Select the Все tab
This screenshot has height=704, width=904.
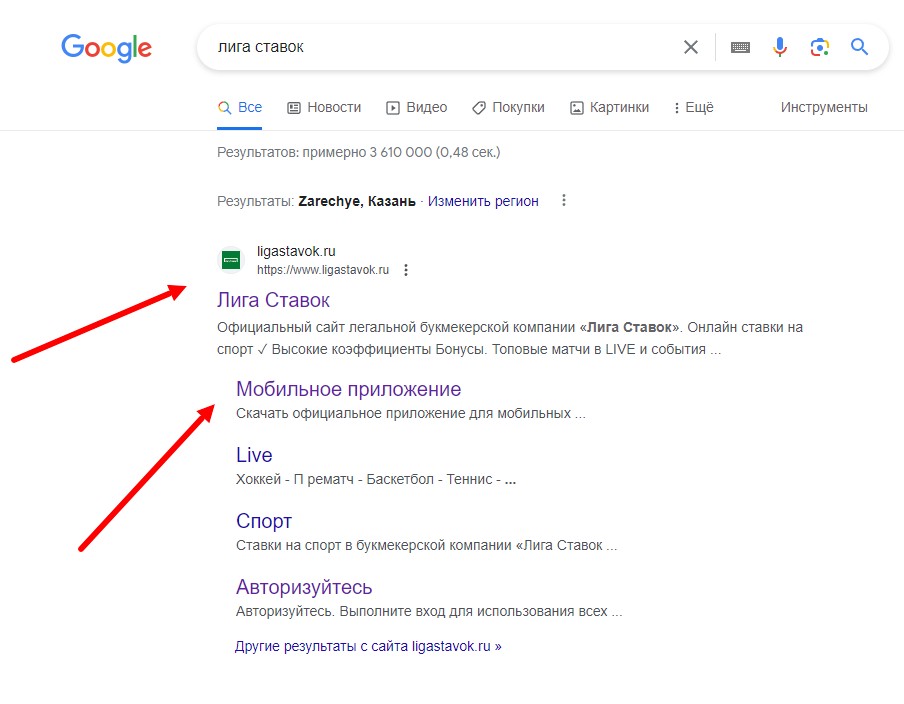tap(240, 107)
